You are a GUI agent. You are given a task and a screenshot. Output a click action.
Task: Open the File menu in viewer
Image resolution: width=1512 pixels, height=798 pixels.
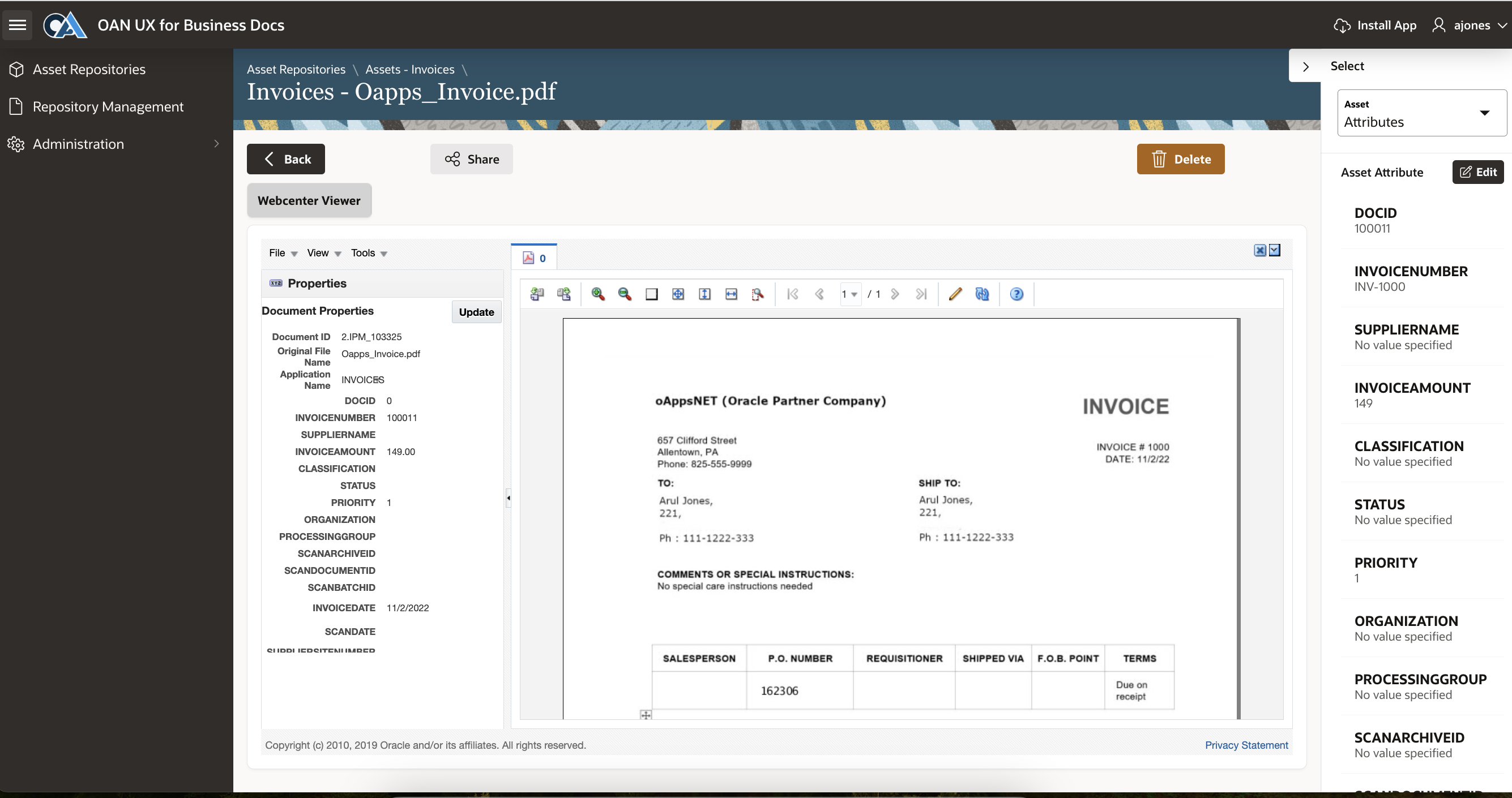pos(283,253)
